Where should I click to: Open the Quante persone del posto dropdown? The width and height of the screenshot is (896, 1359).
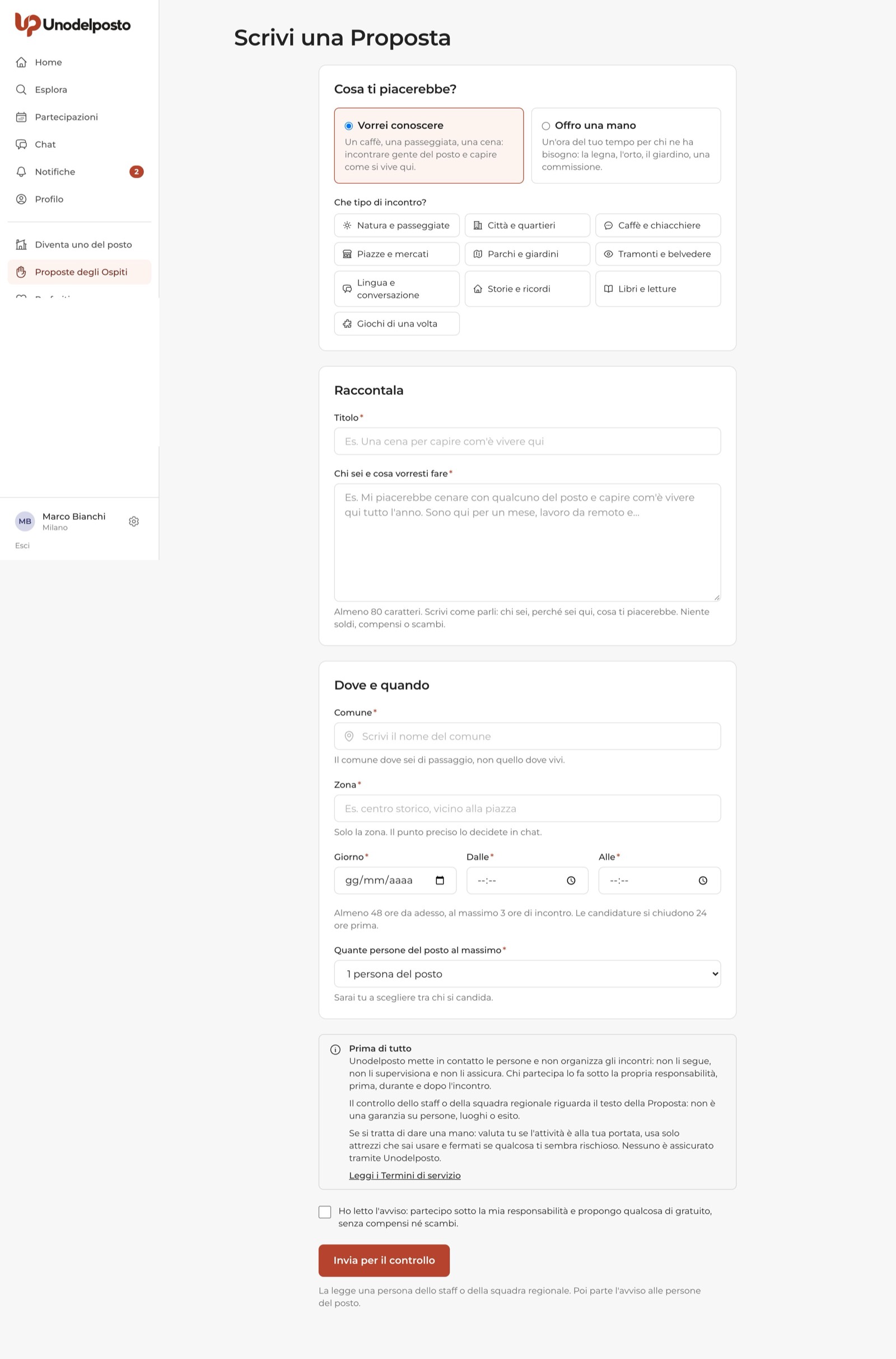527,973
